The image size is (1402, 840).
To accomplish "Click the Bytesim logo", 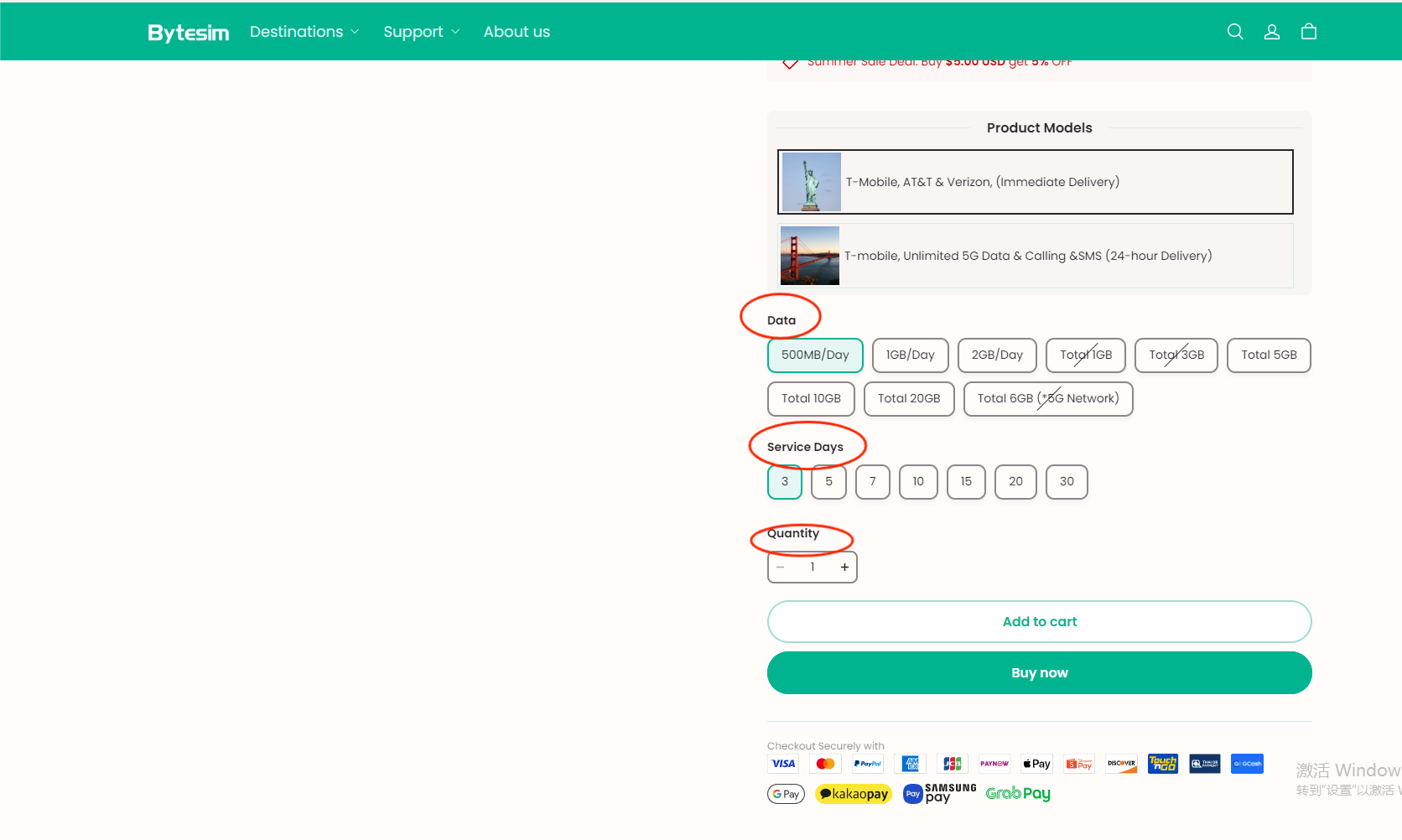I will [188, 32].
